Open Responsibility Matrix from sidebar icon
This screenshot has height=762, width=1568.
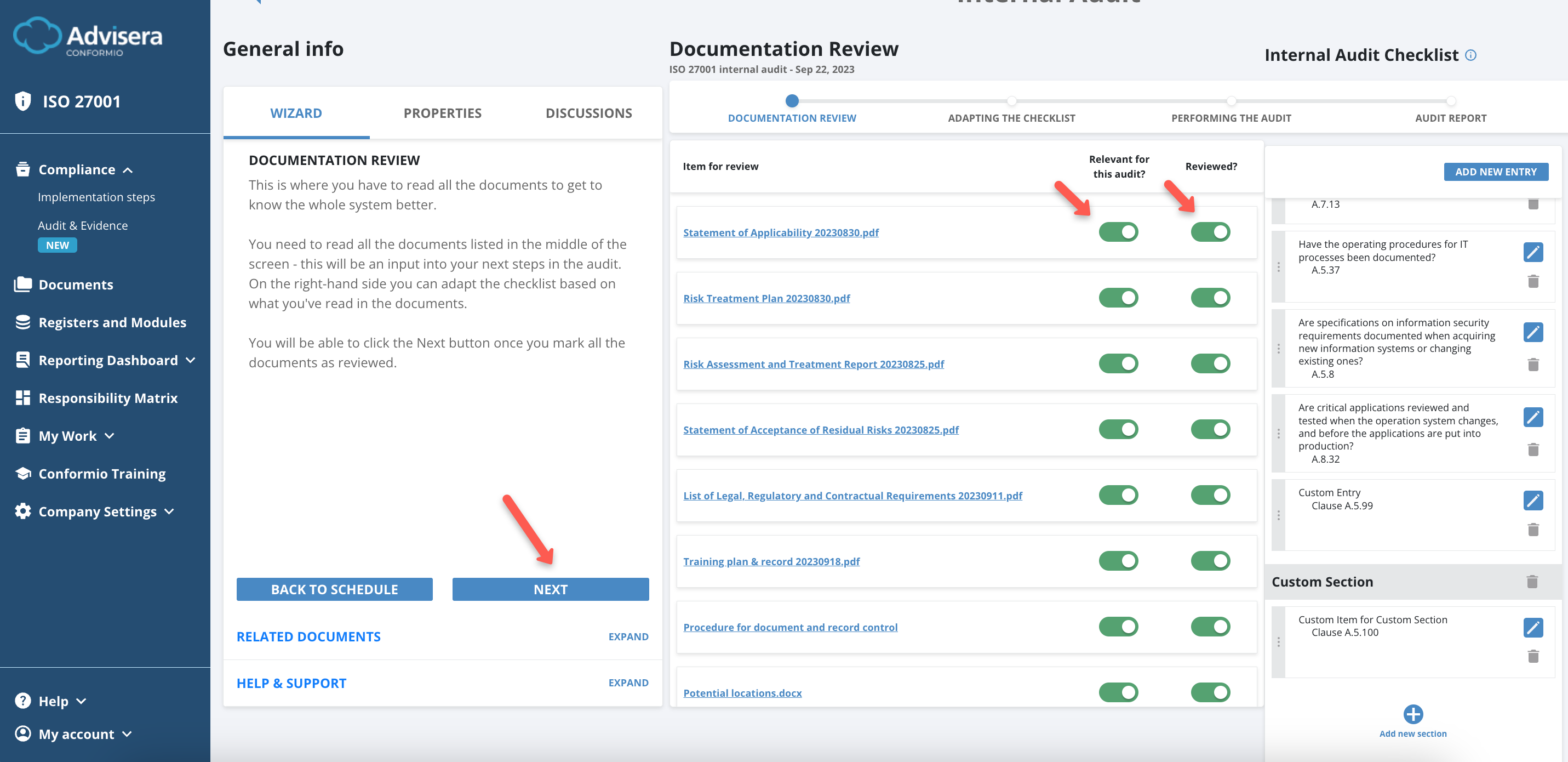tap(23, 398)
